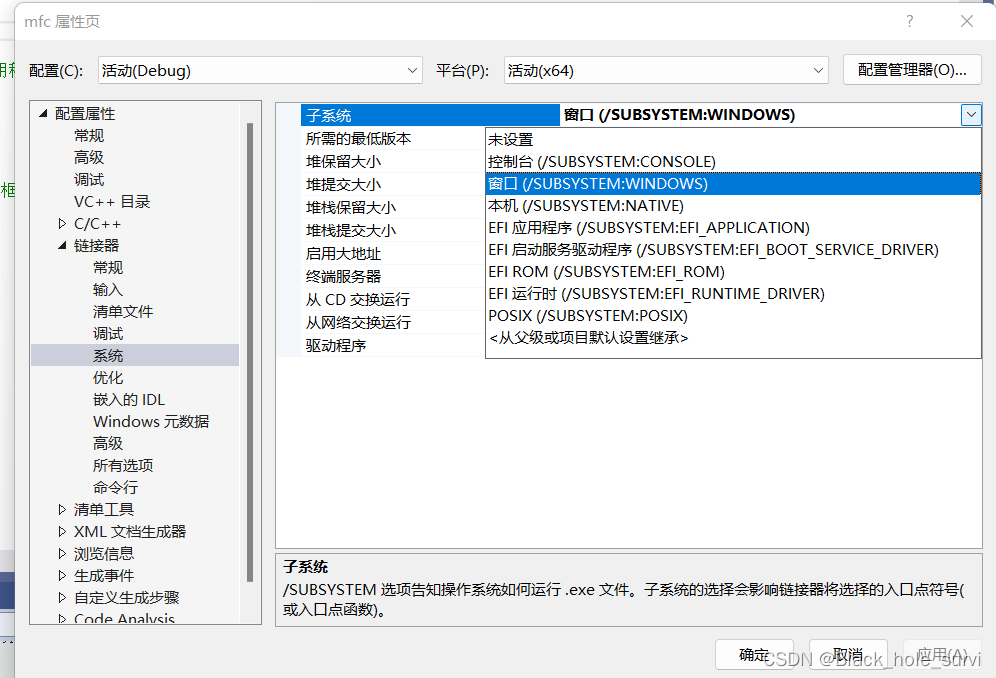The width and height of the screenshot is (996, 678).
Task: Click the 应用(A) button
Action: (939, 653)
